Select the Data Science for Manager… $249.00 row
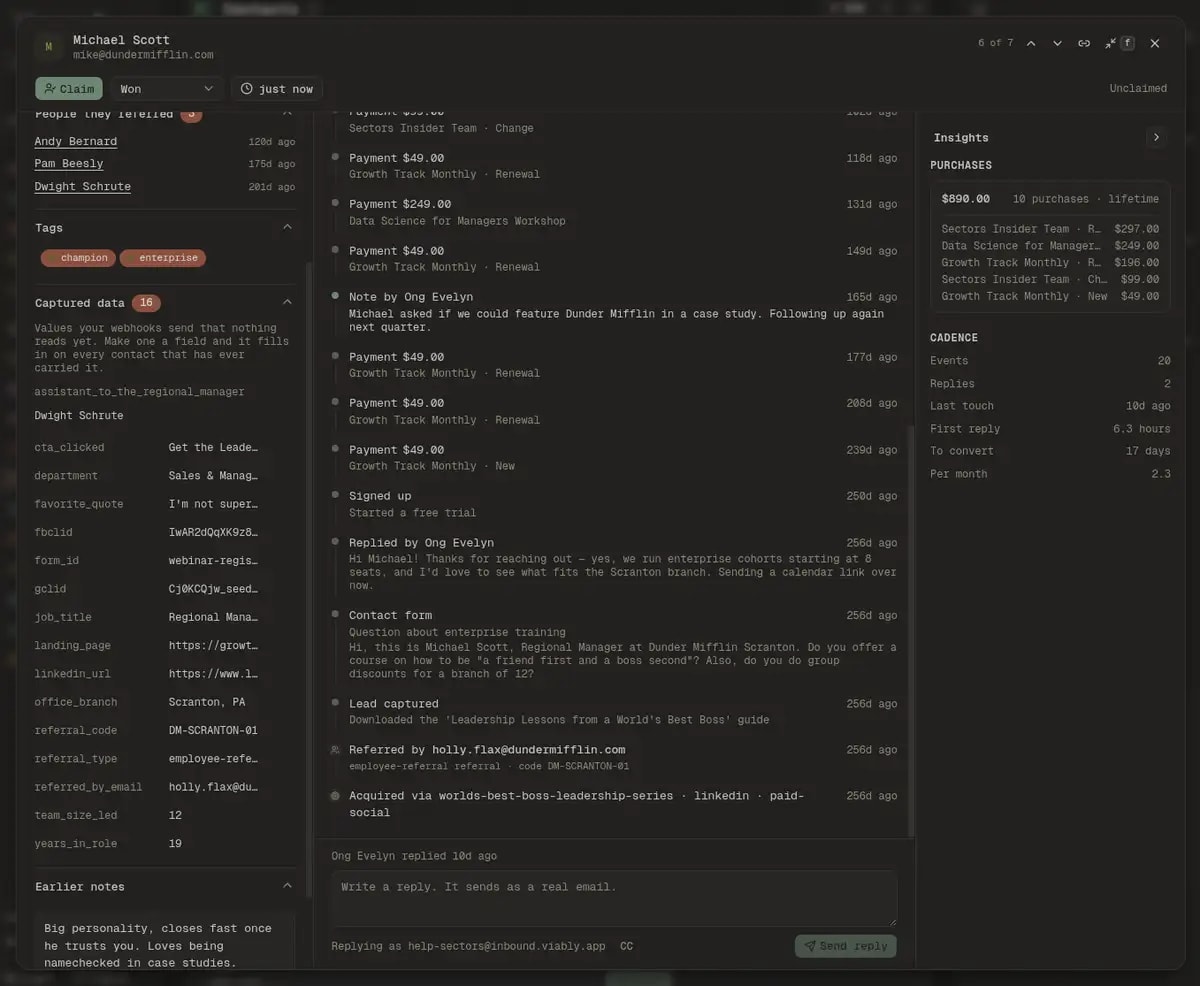This screenshot has width=1200, height=986. tap(1050, 246)
